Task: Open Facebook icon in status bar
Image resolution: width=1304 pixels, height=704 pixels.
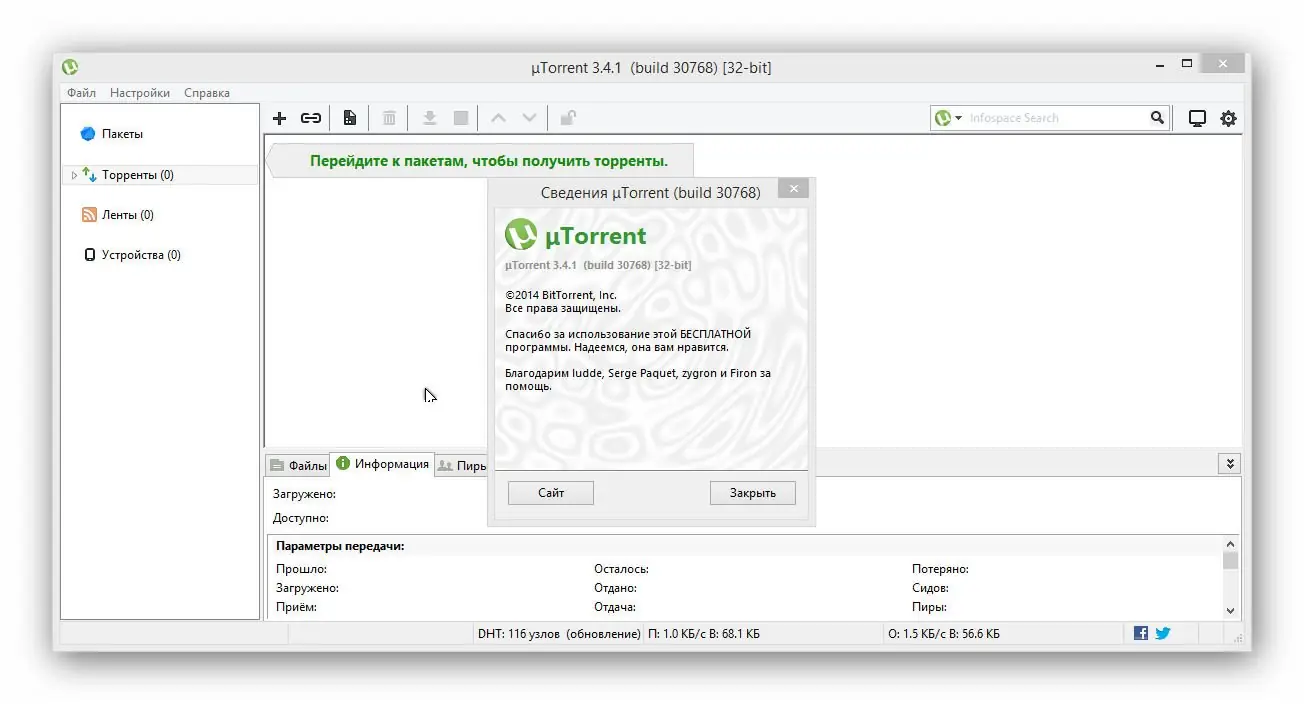Action: [x=1141, y=633]
